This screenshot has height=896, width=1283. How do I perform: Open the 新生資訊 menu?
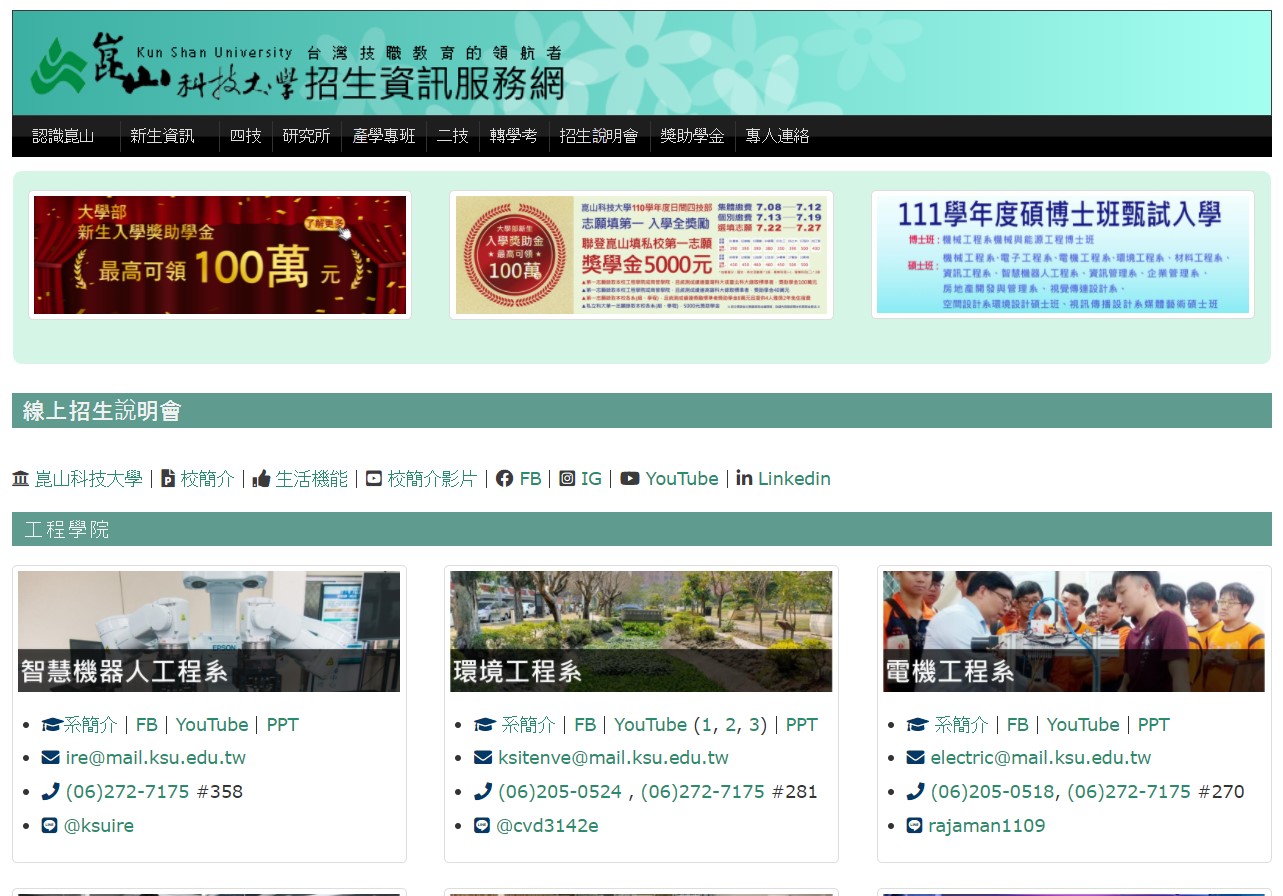(x=162, y=137)
